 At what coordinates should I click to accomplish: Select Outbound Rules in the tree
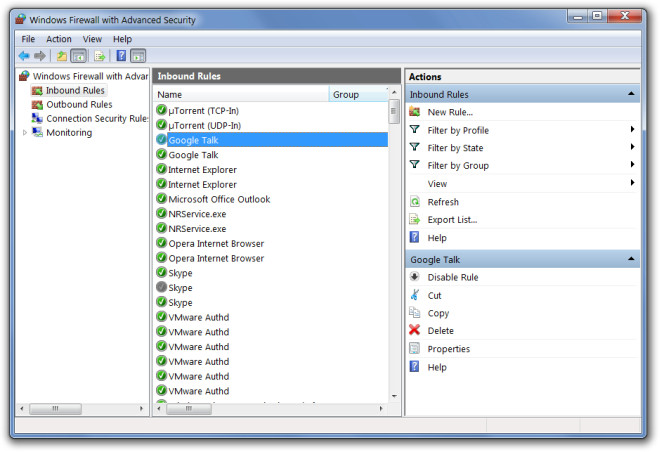point(79,104)
